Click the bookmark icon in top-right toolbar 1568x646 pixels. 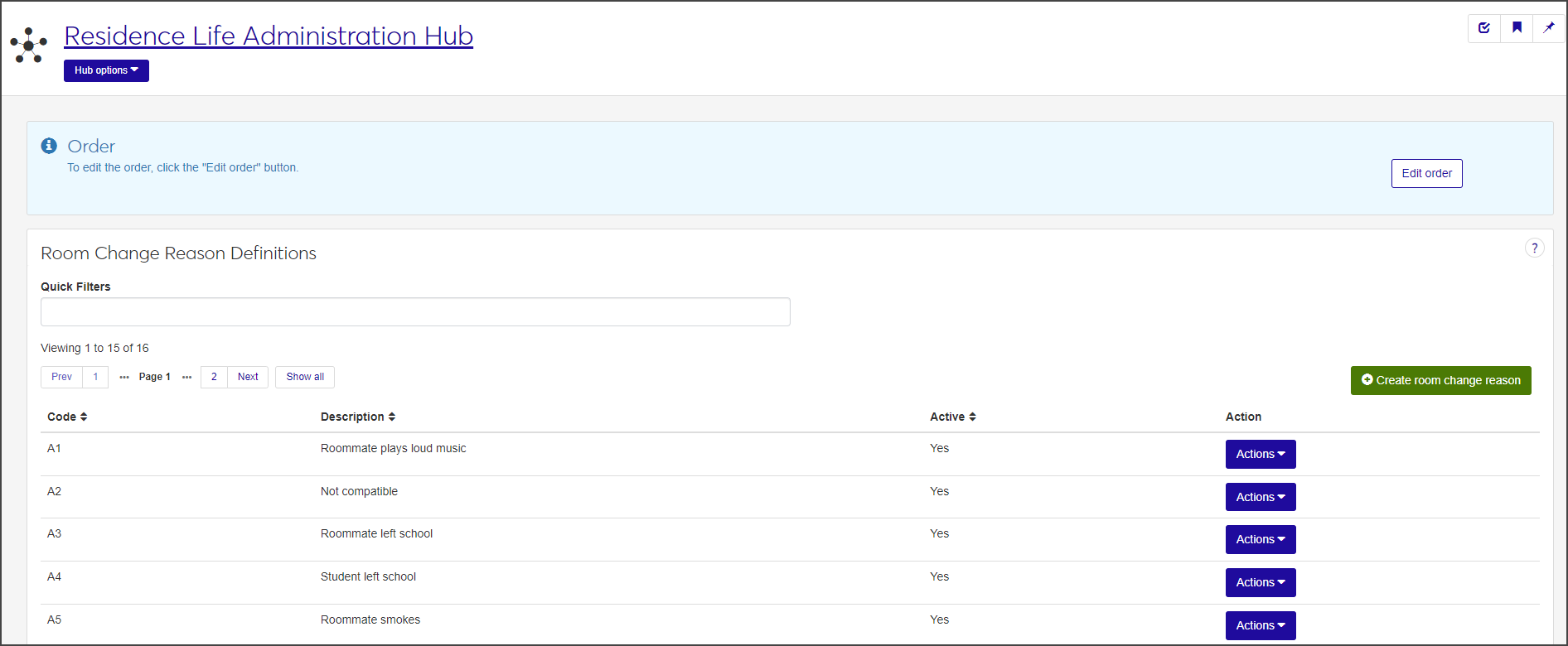coord(1517,28)
